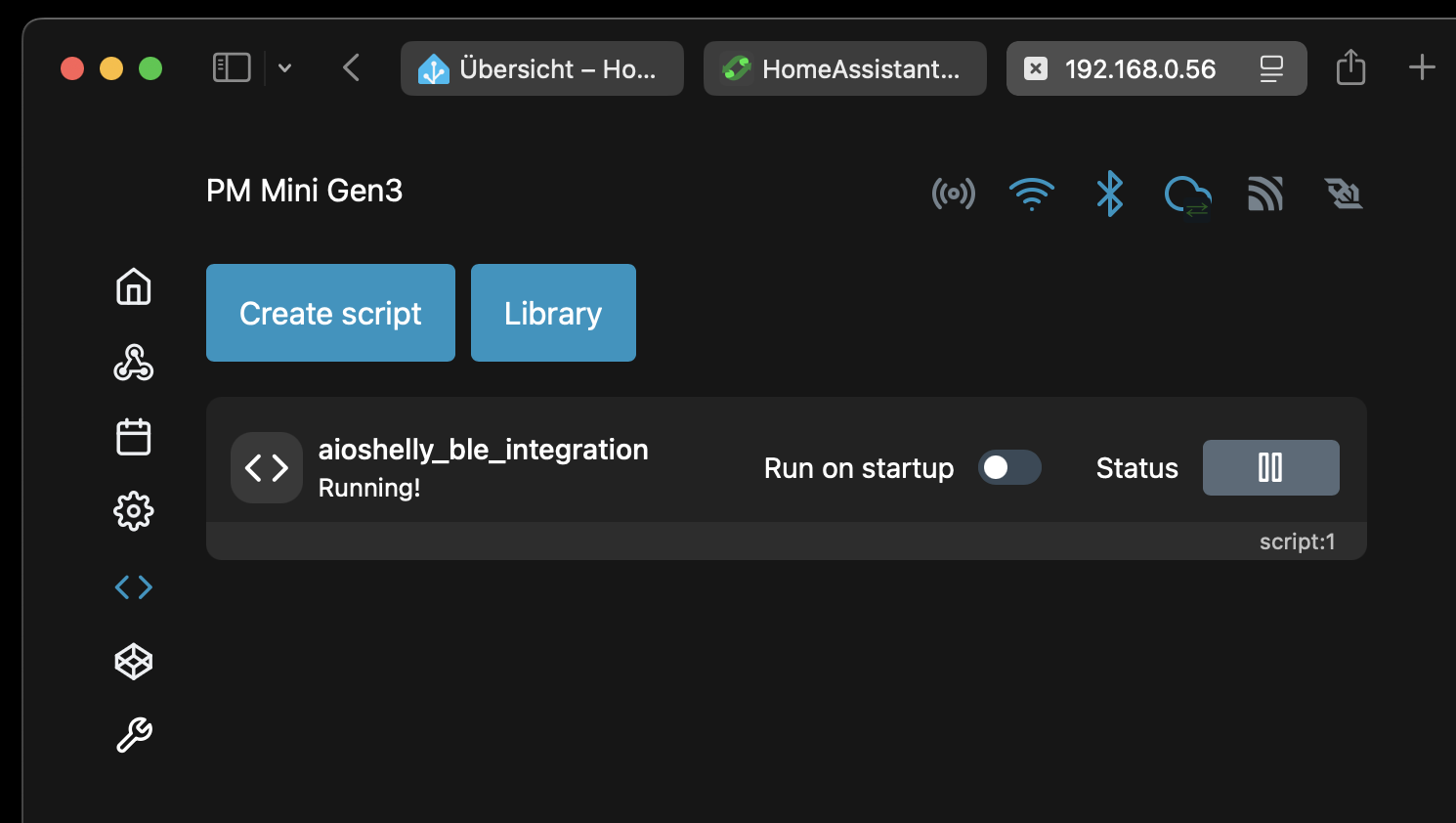Open the webhooks actions sidebar icon
Image resolution: width=1456 pixels, height=823 pixels.
(134, 363)
